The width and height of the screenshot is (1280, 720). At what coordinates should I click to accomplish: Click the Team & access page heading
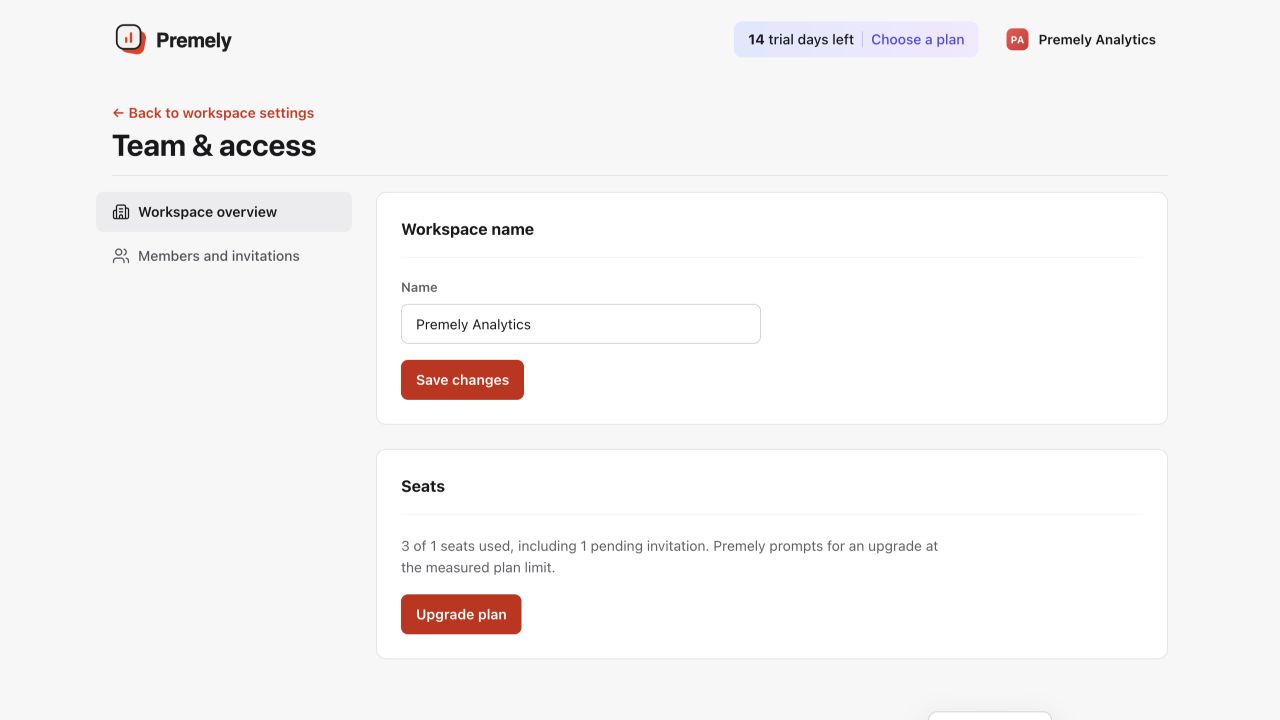click(x=214, y=146)
